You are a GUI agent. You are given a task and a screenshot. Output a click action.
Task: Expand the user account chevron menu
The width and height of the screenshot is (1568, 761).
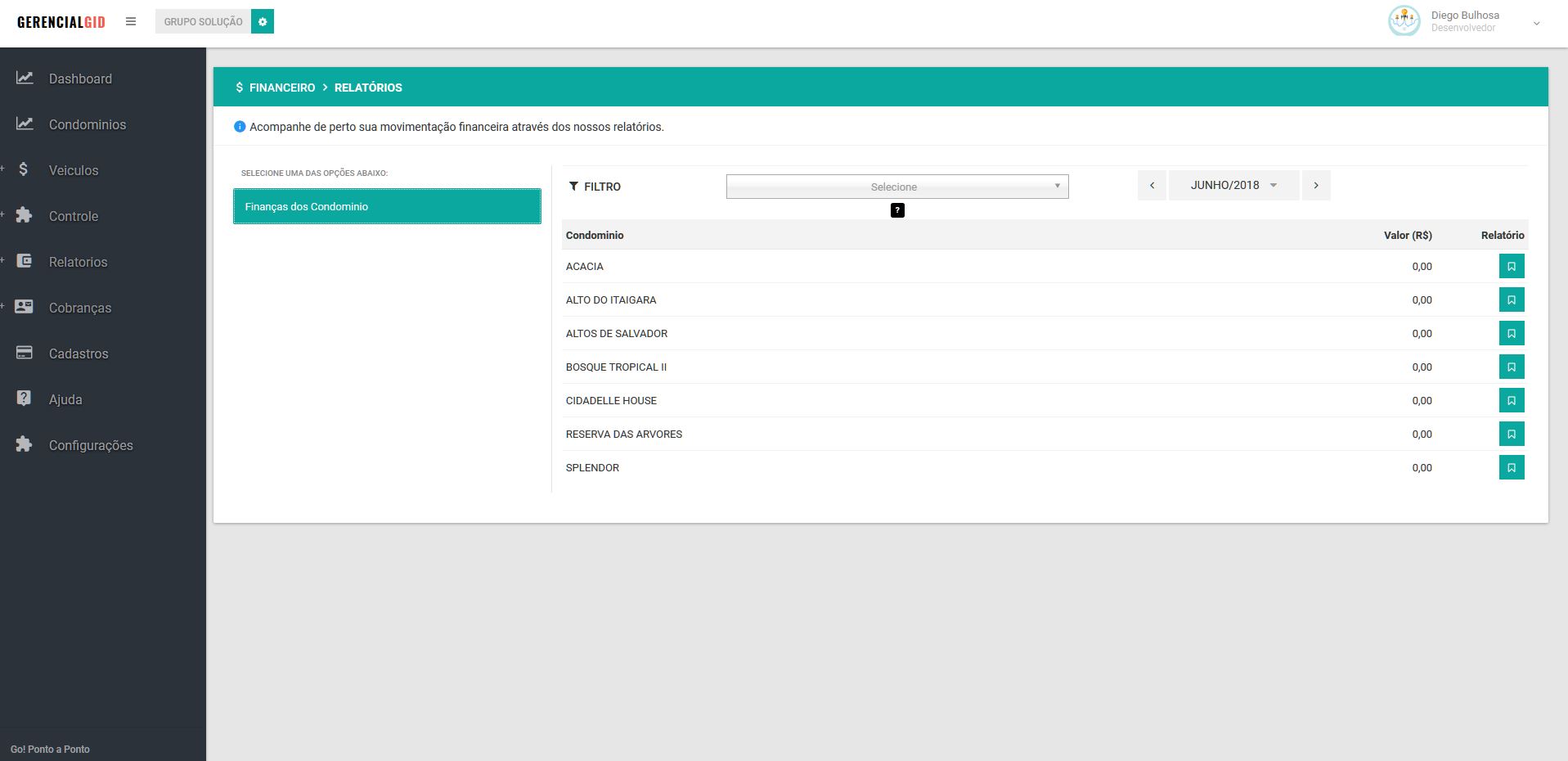[1536, 23]
